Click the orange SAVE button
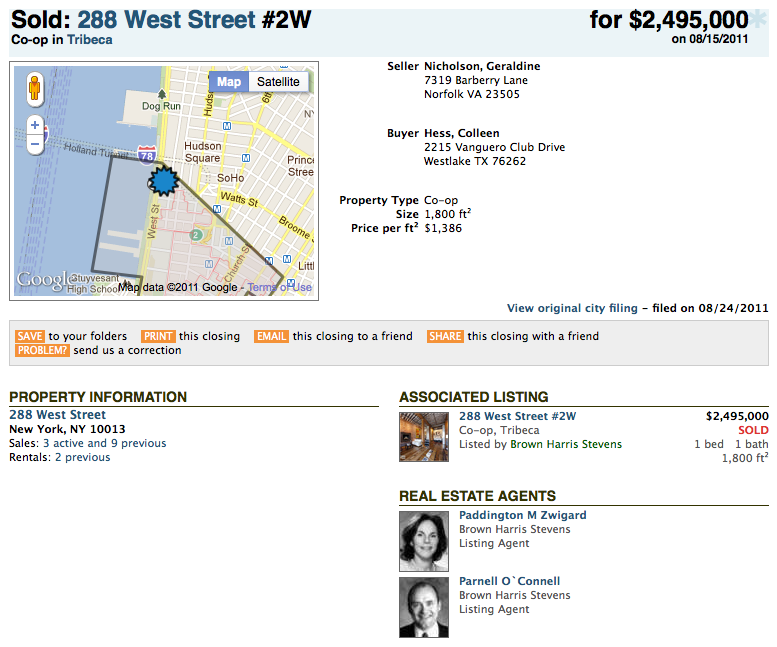777x647 pixels. tap(30, 337)
